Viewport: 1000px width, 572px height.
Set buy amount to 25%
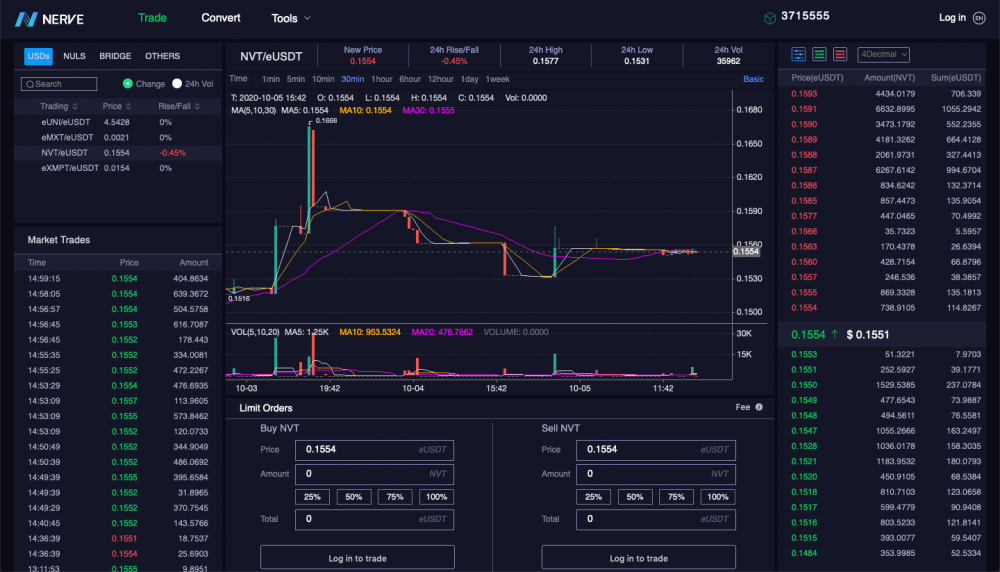[x=312, y=497]
